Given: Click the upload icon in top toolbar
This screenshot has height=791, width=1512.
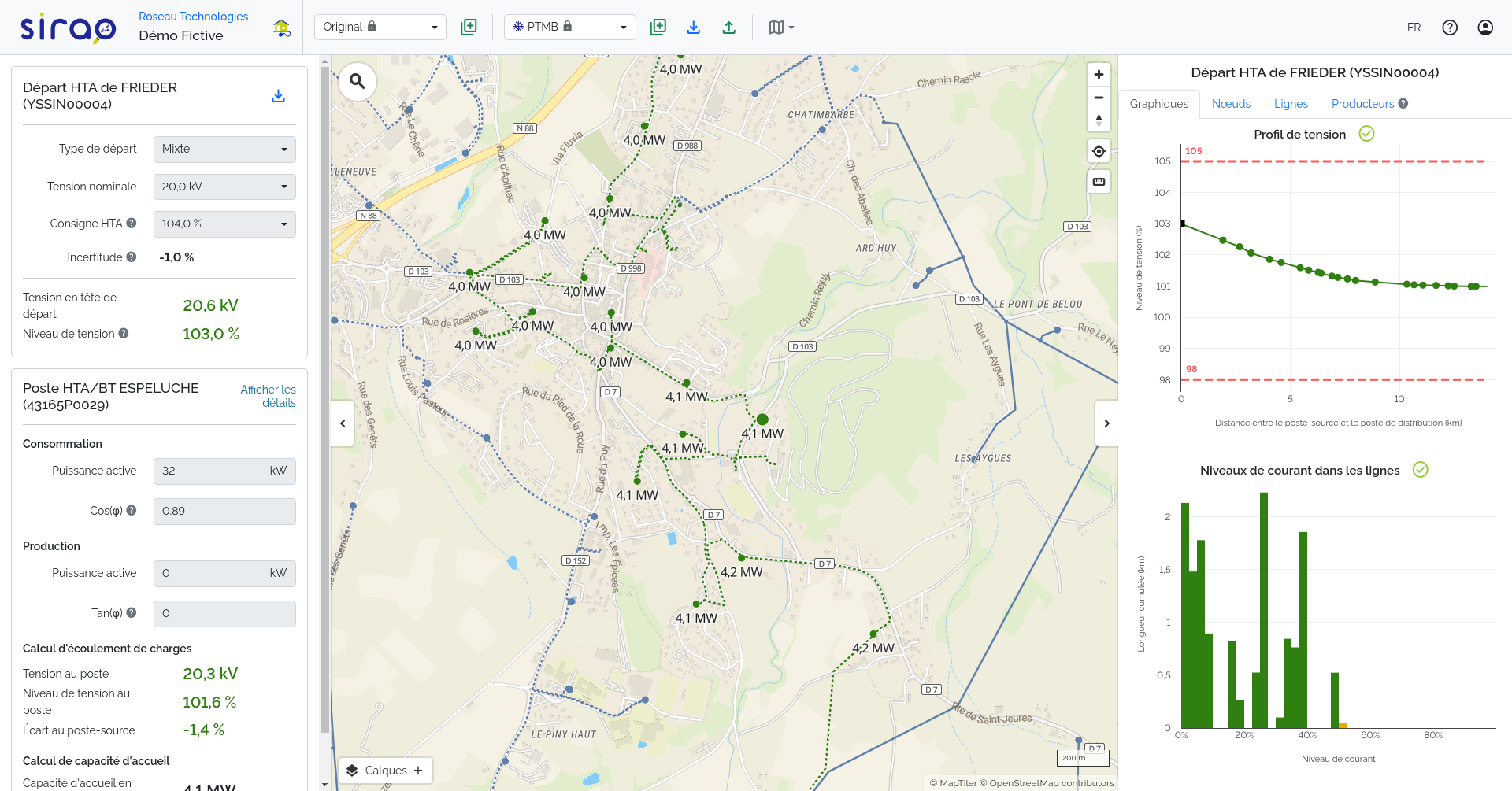Looking at the screenshot, I should (729, 27).
